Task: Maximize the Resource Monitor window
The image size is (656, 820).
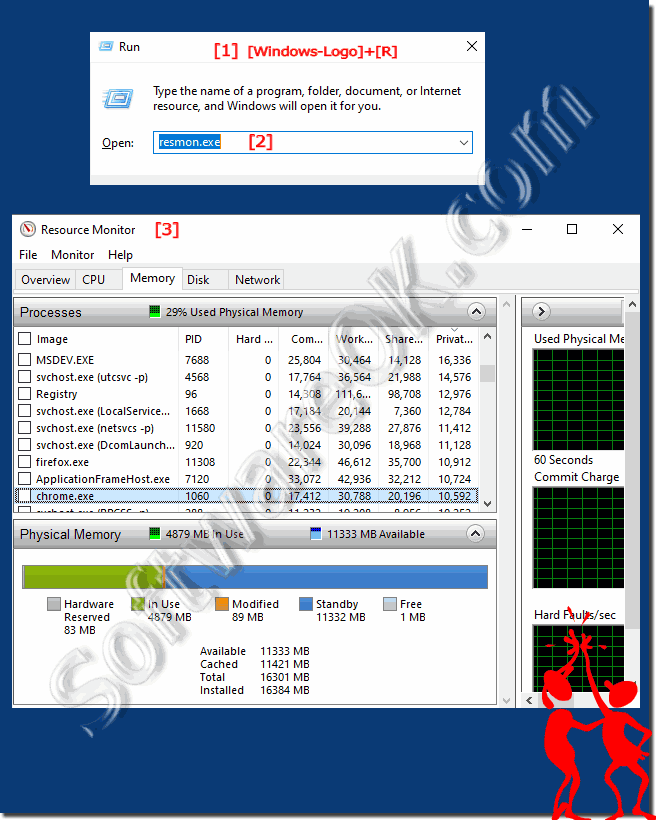Action: (572, 229)
